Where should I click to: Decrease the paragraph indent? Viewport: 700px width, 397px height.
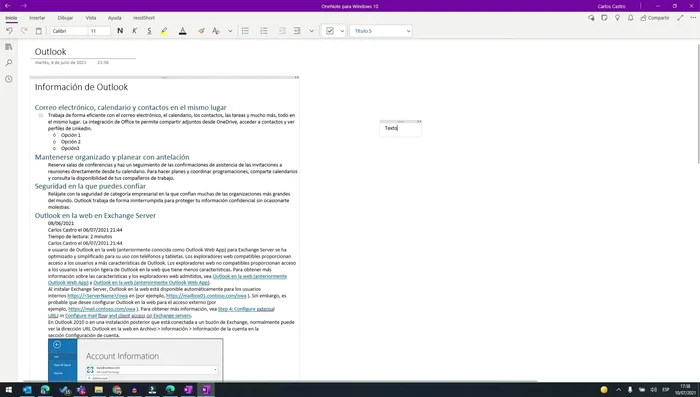(282, 31)
